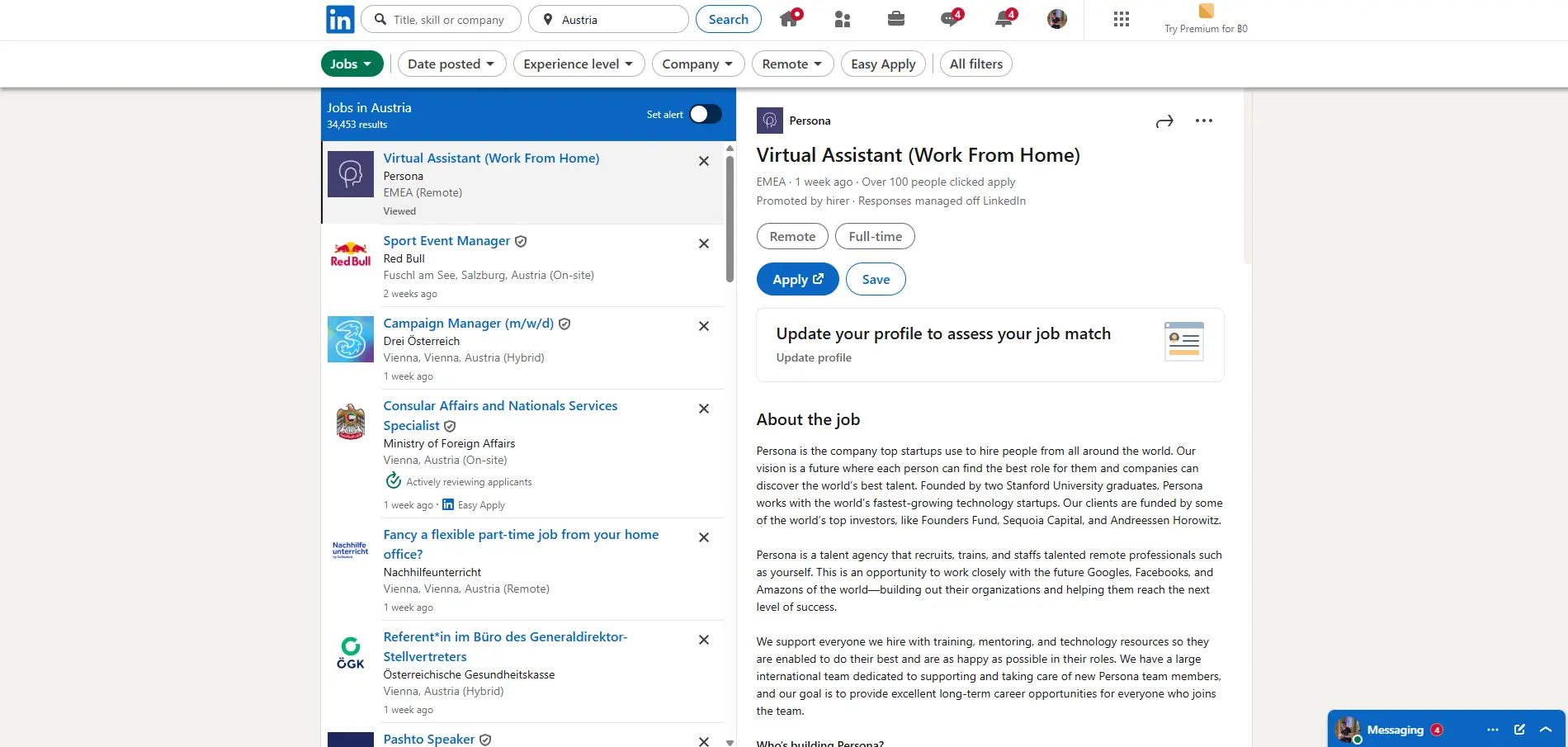This screenshot has height=747, width=1568.
Task: Open messaging panel options ellipsis
Action: (1493, 730)
